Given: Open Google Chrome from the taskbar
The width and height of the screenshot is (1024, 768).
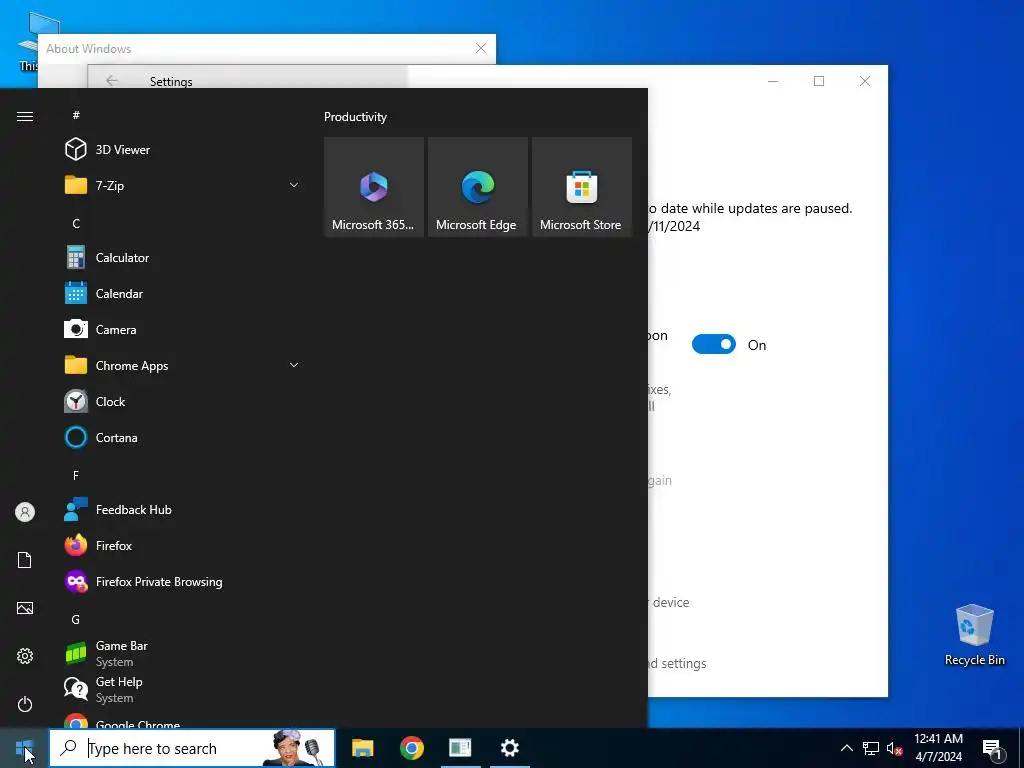Looking at the screenshot, I should [x=411, y=748].
